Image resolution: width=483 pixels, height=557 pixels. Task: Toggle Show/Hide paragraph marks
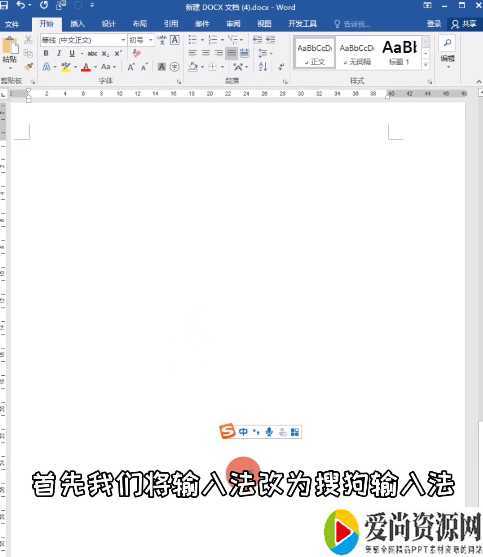281,67
